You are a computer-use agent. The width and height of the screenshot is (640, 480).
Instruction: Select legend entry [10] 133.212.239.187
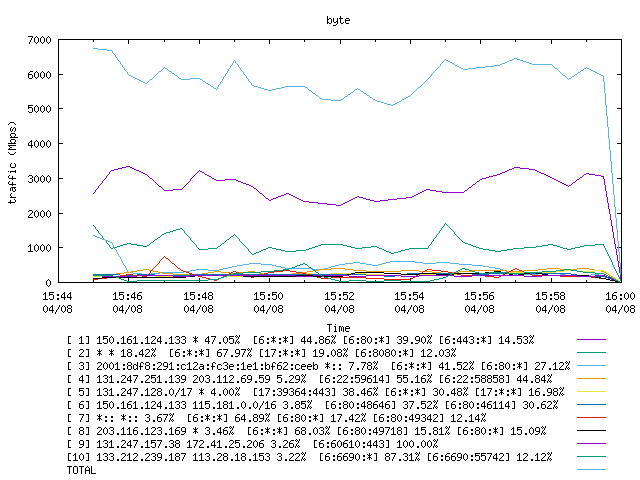[x=309, y=457]
